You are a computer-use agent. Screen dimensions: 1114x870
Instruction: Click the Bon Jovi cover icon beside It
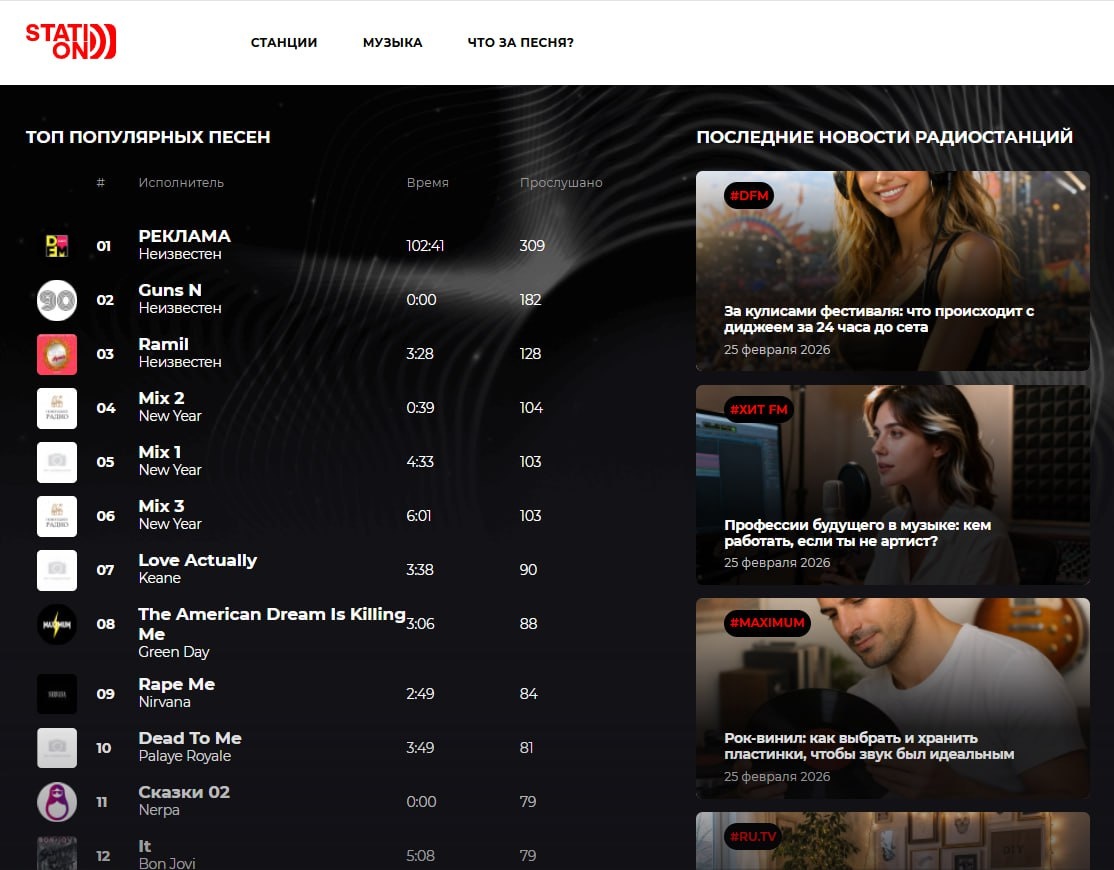57,853
